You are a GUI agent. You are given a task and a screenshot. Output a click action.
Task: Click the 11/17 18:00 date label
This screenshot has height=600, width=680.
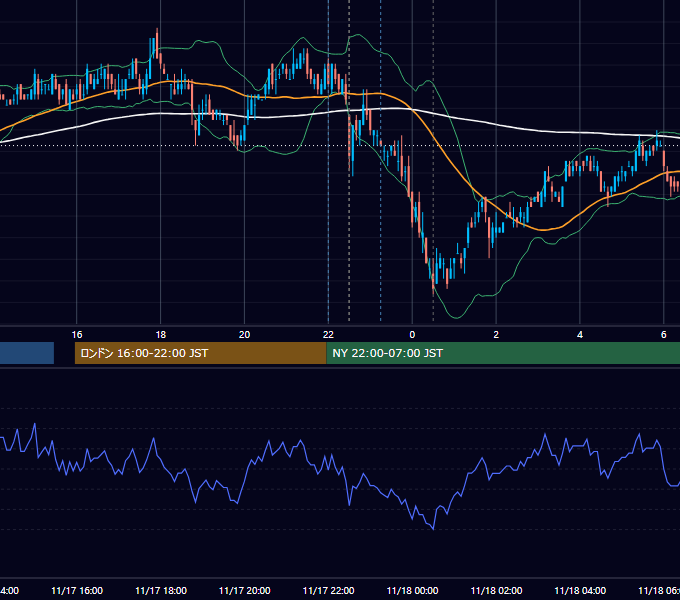[161, 590]
